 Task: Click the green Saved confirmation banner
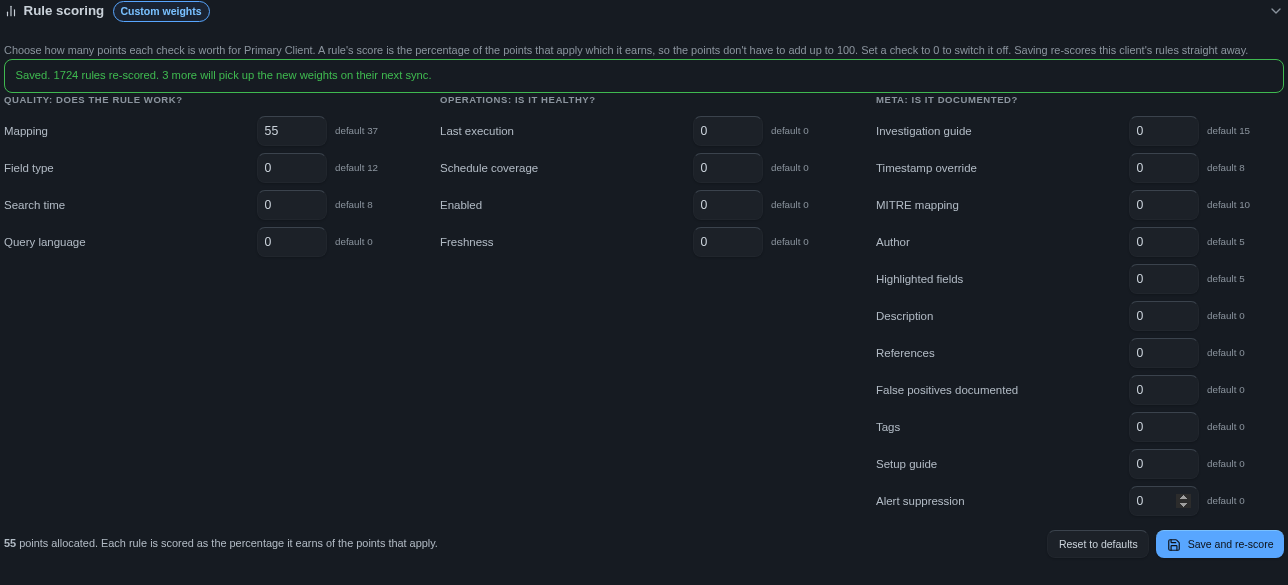(x=644, y=76)
